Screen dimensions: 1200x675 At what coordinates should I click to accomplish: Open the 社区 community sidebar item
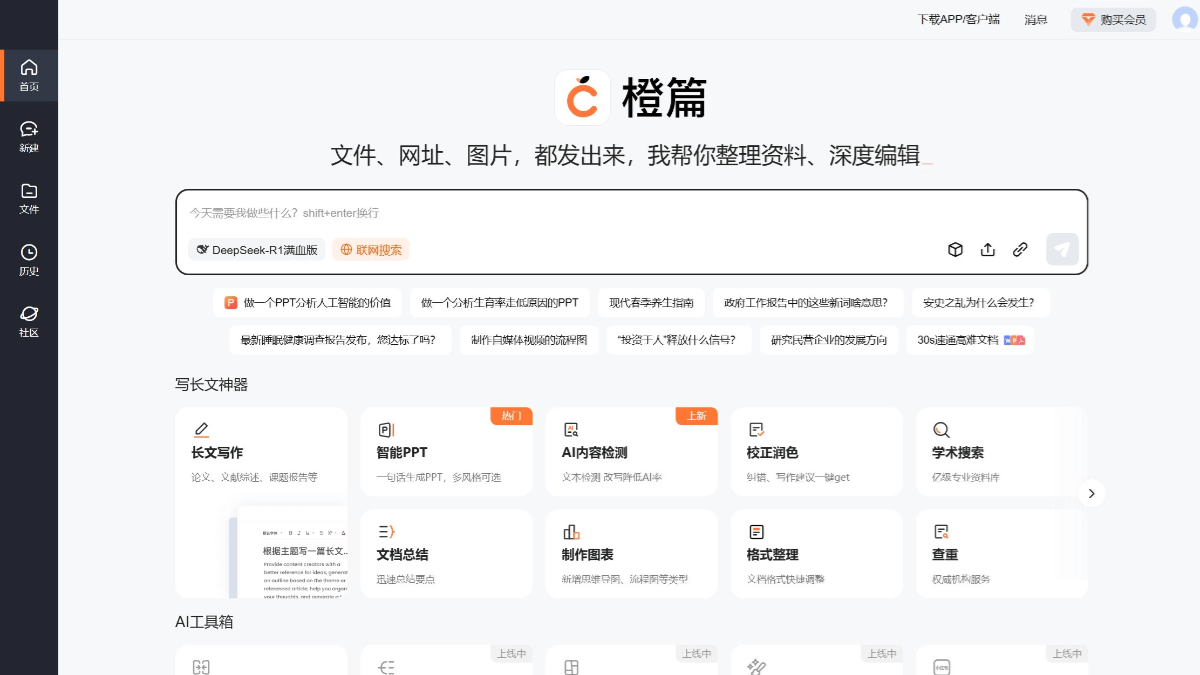(x=29, y=321)
